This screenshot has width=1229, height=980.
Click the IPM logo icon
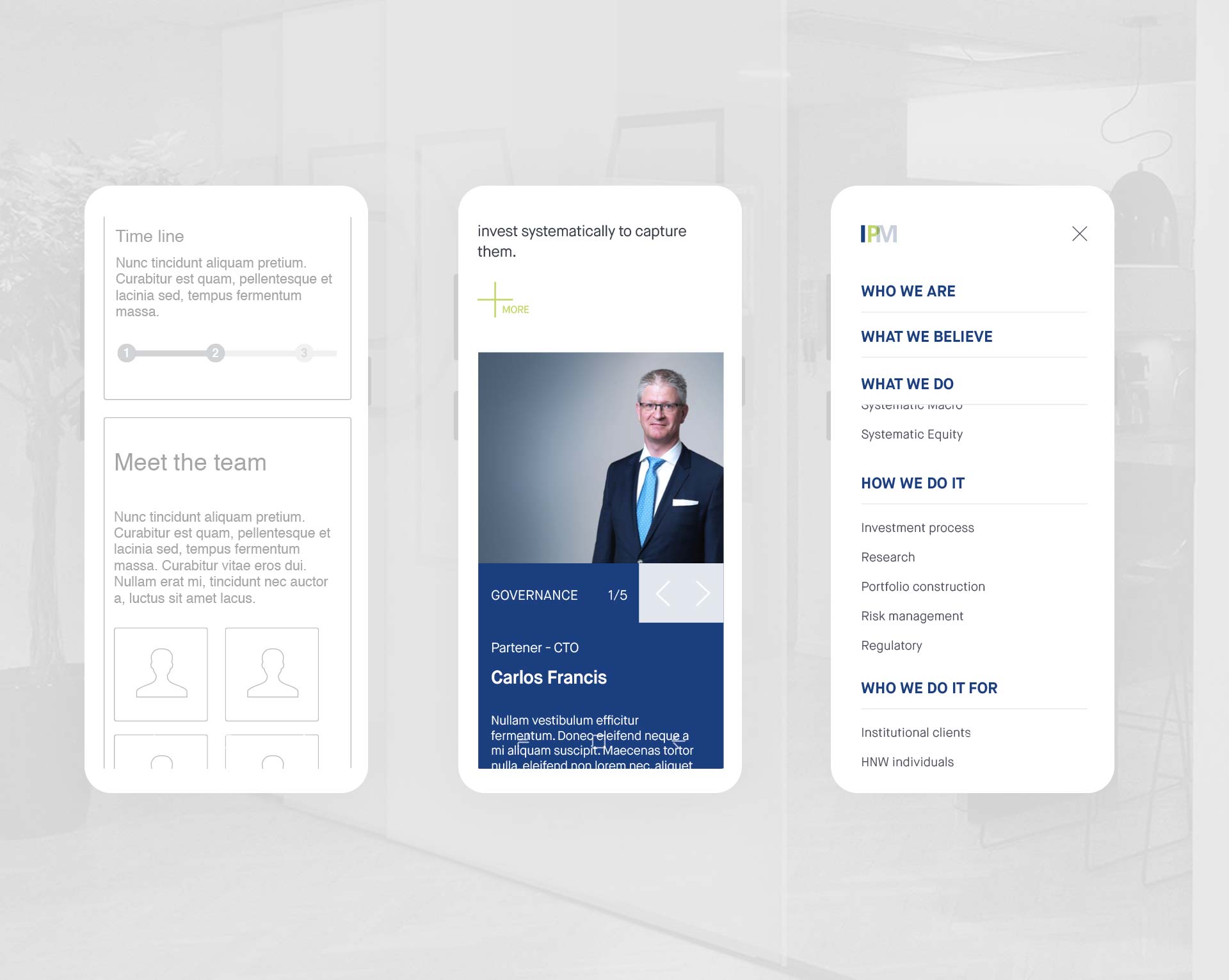point(879,233)
